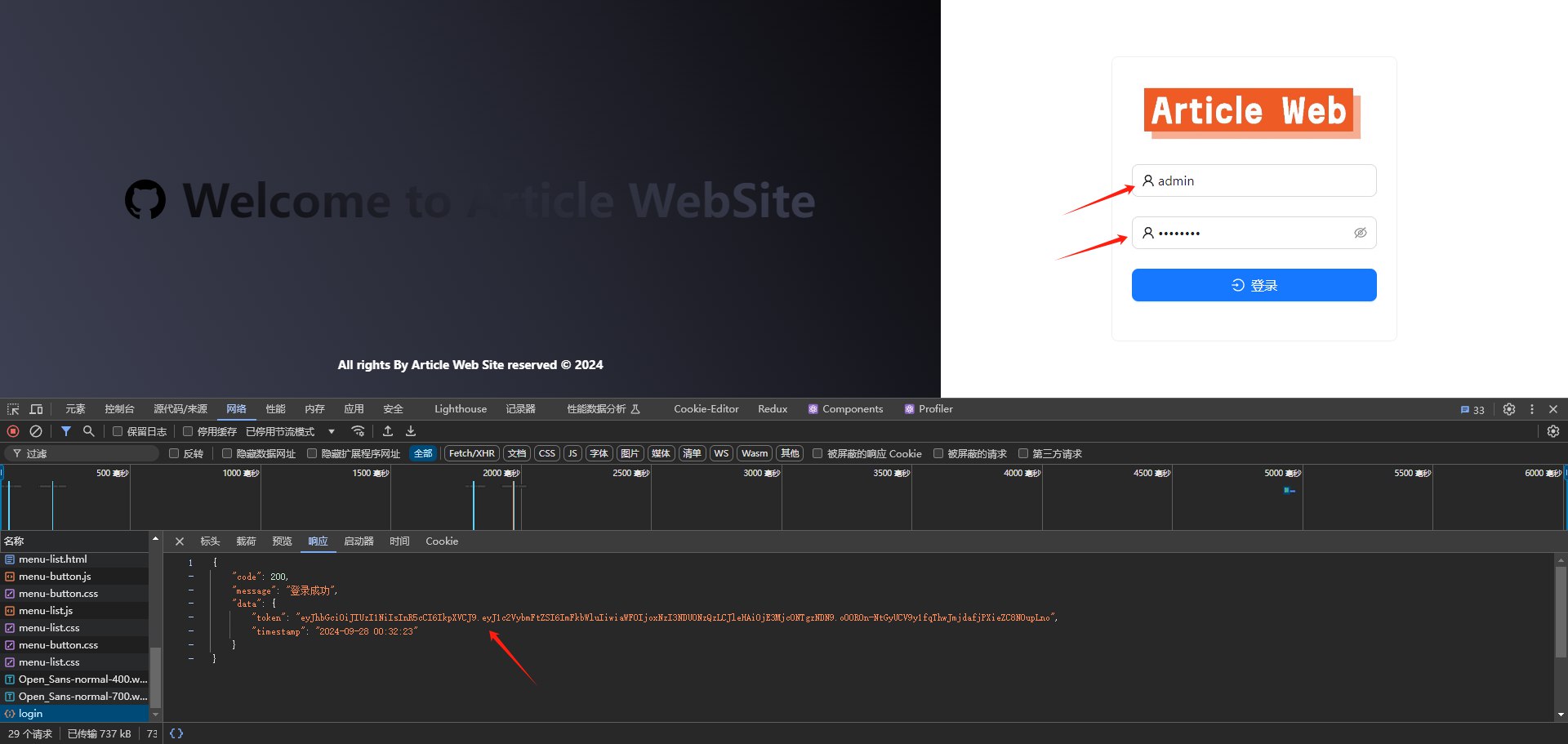Pretty print response braces icon
Screen dimensions: 1568x744
pos(176,733)
